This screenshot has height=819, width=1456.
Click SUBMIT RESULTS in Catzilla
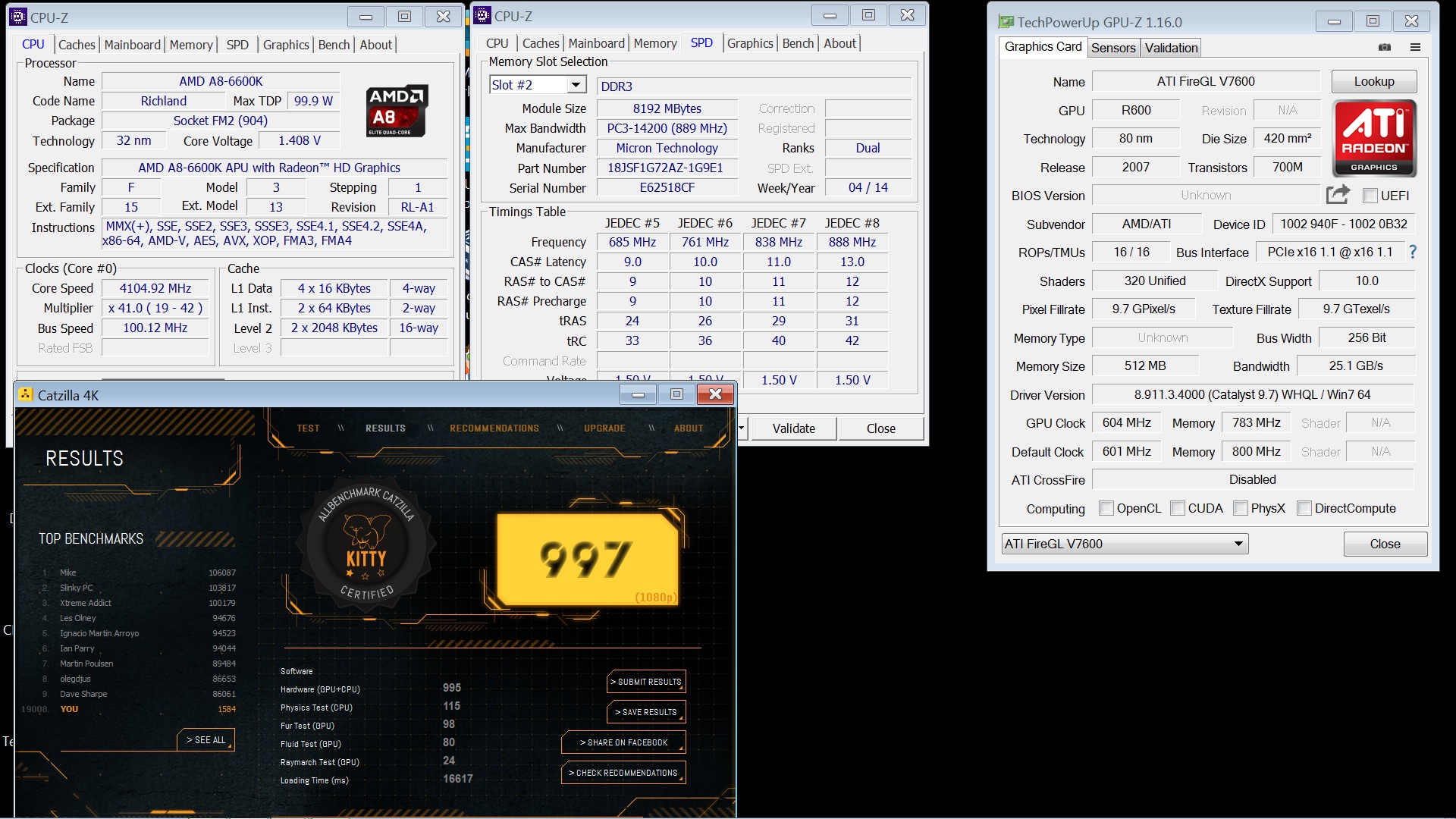point(646,682)
